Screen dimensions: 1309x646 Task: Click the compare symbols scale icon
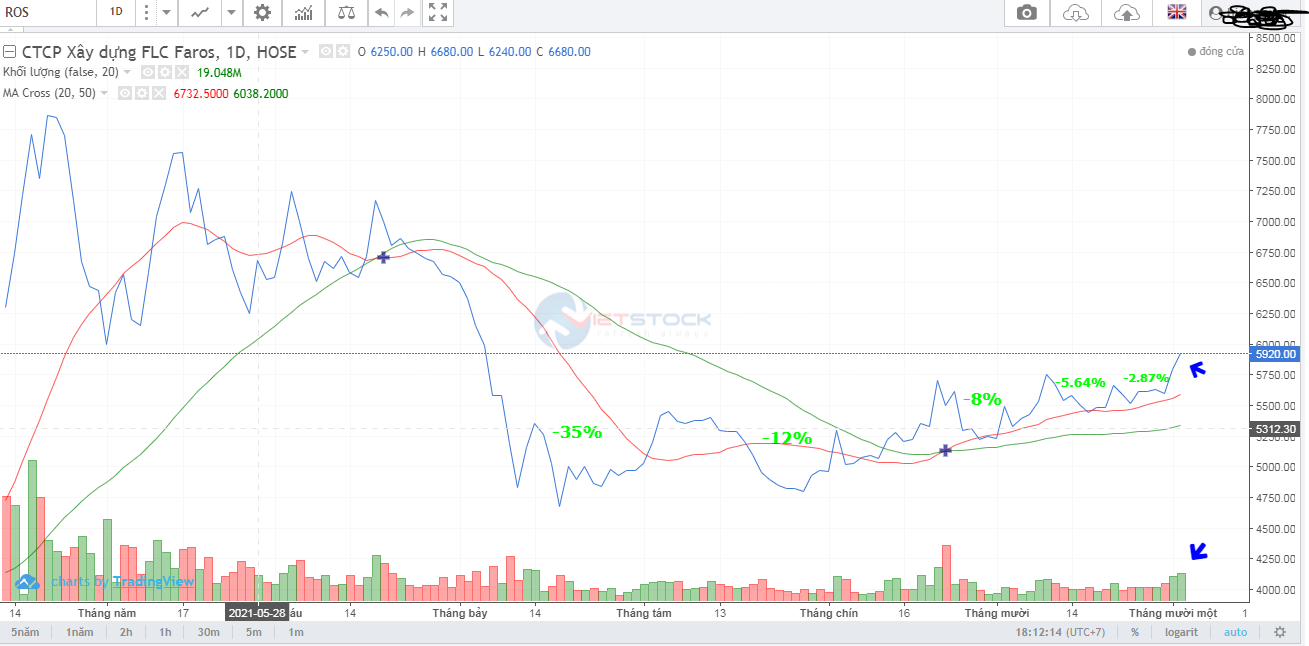point(346,13)
